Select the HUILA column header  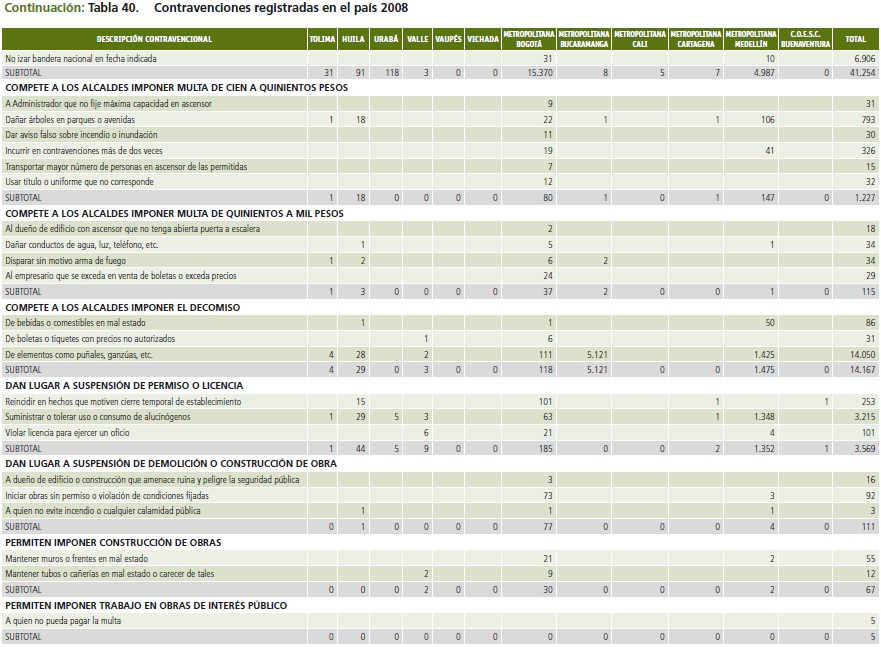pos(352,39)
